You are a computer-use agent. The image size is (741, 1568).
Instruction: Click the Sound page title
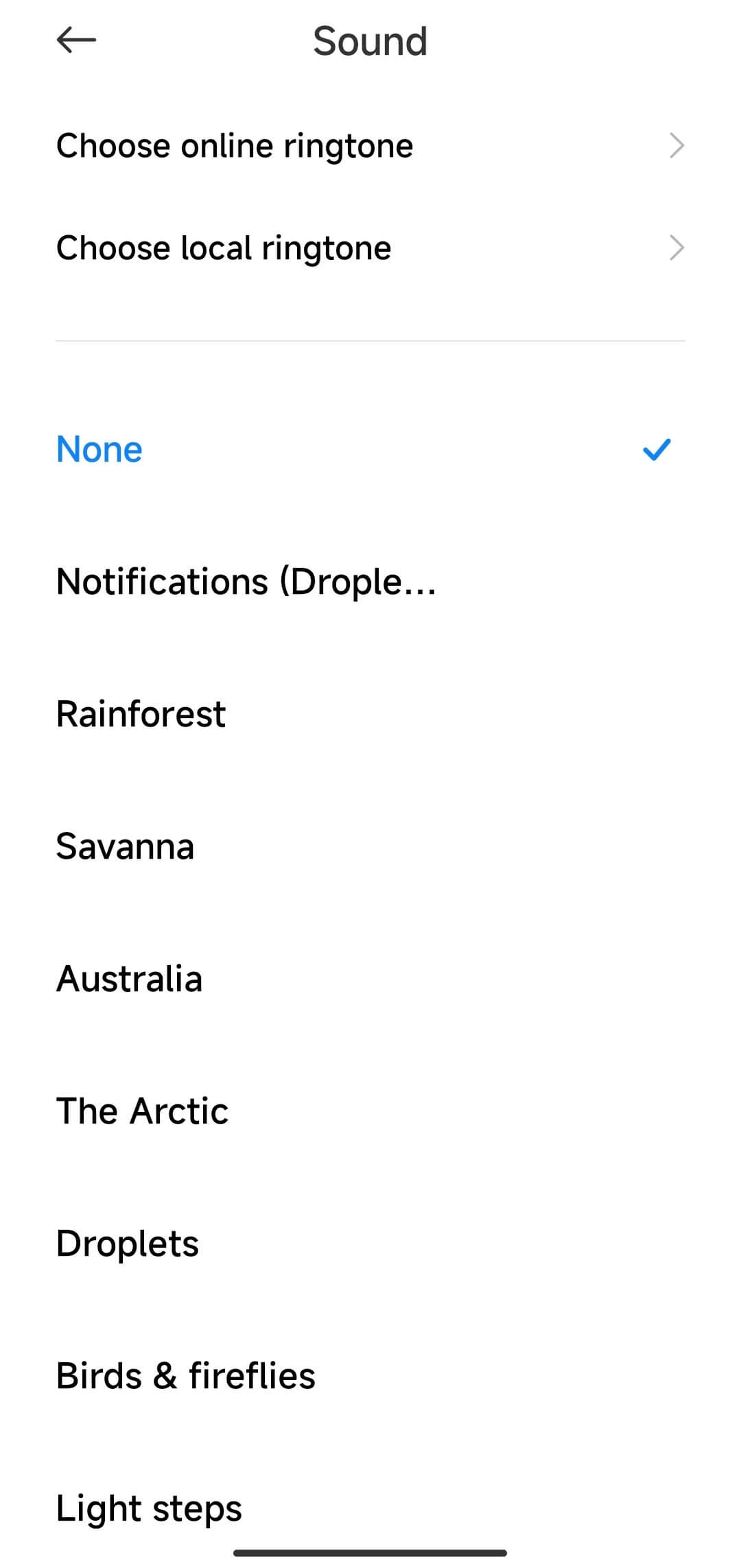(370, 41)
